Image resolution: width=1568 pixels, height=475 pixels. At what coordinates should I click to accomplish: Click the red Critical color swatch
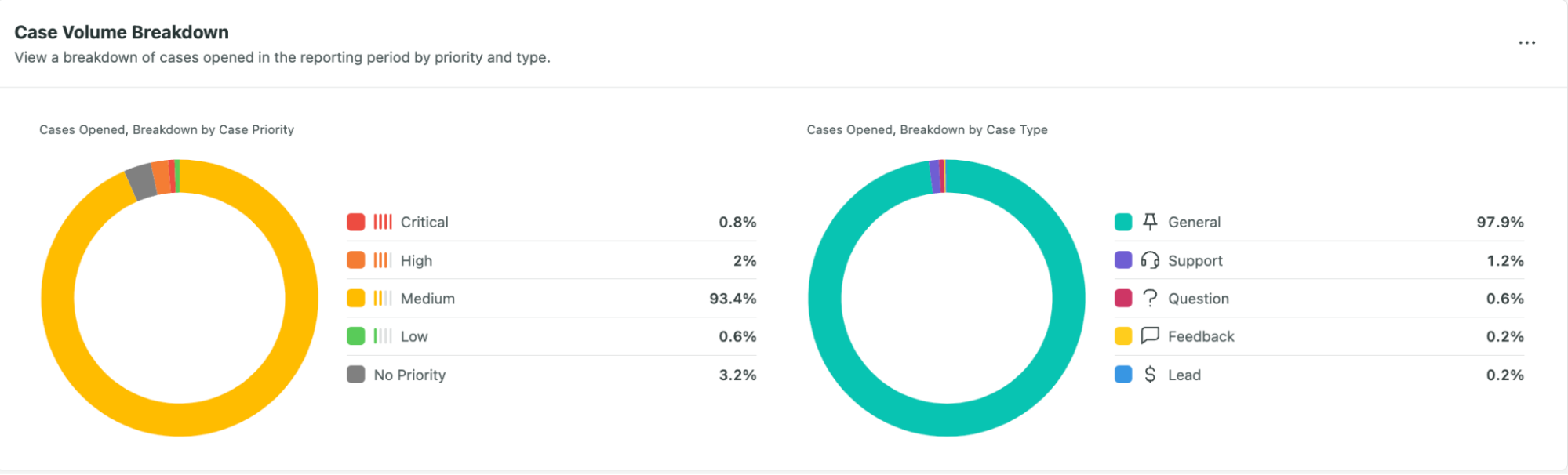(356, 222)
